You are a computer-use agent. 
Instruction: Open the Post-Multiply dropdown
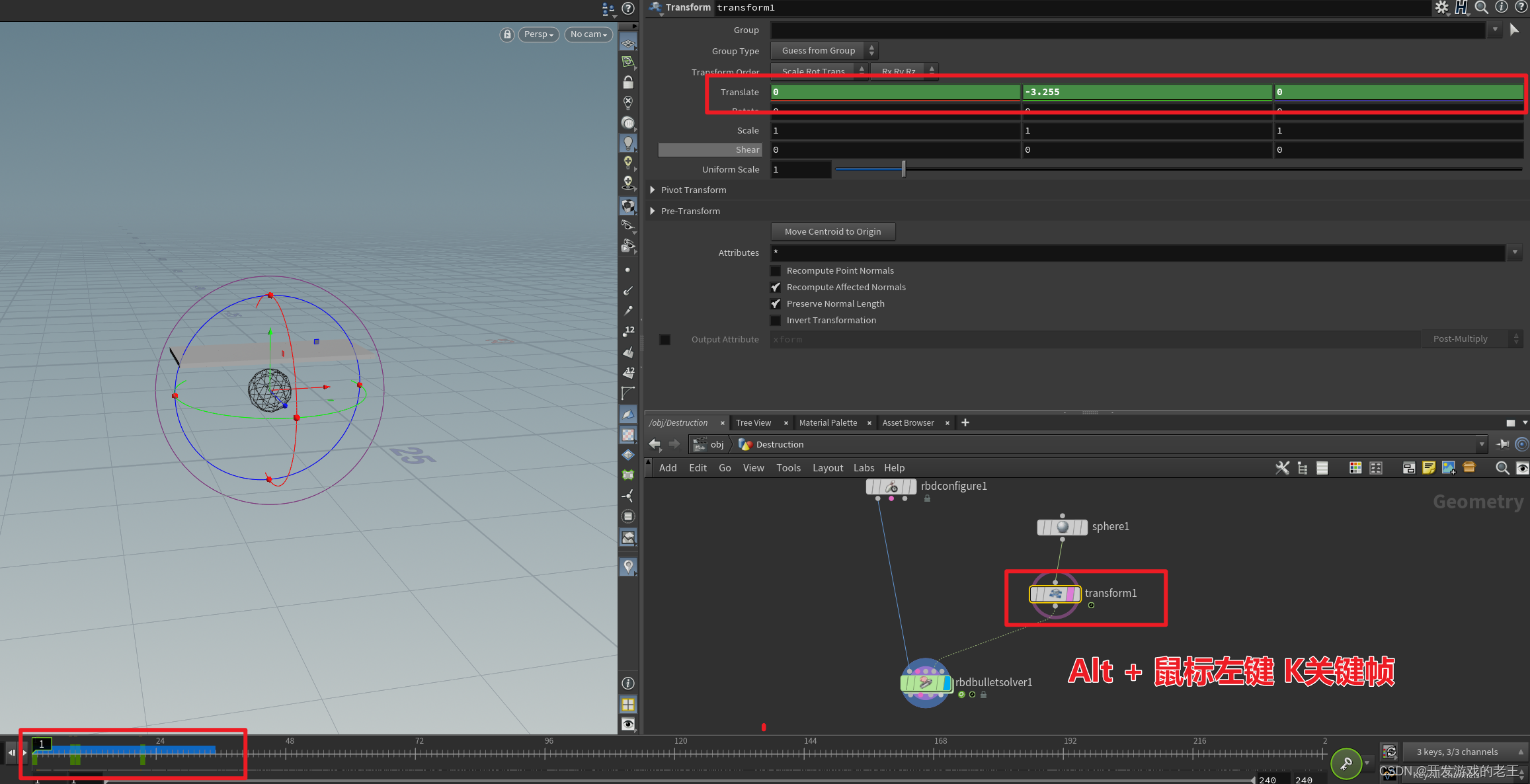[1472, 339]
